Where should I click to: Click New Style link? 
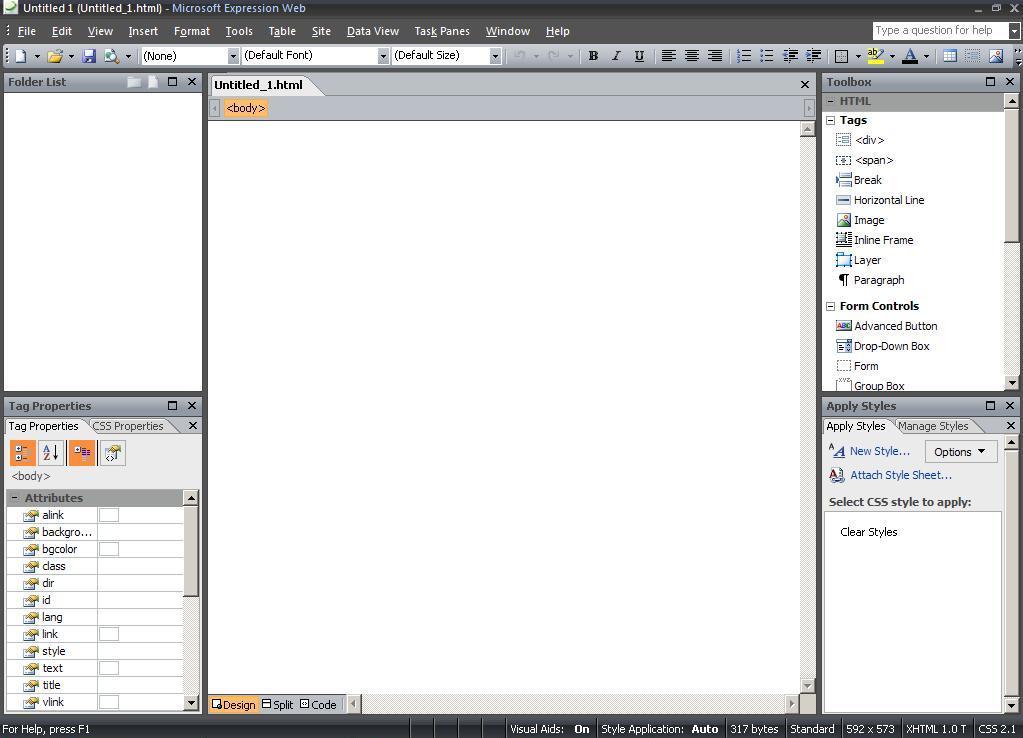879,451
